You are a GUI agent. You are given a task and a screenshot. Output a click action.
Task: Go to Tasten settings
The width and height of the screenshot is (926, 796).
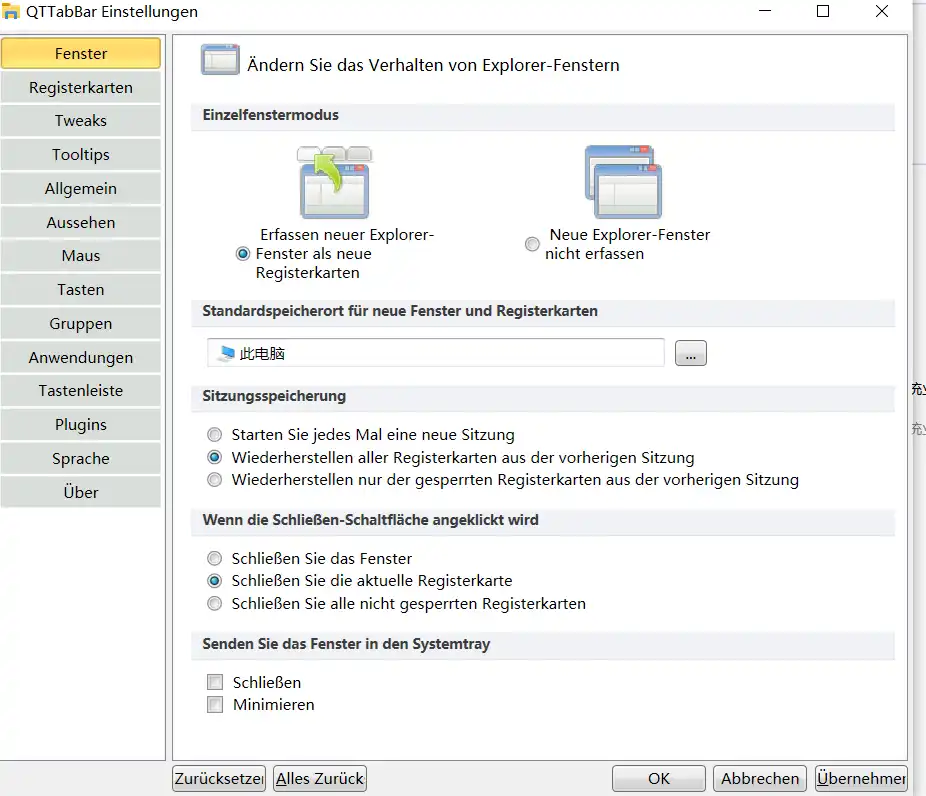click(x=81, y=290)
